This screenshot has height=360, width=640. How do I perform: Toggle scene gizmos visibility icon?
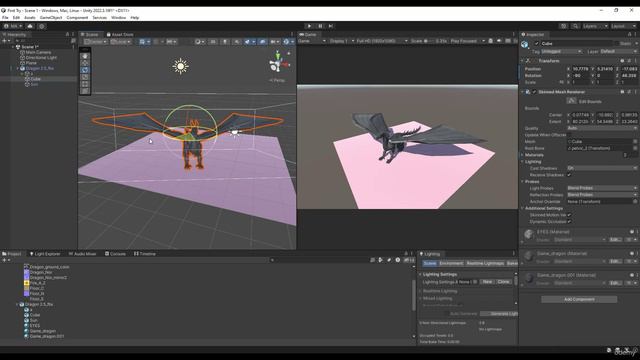coord(286,42)
